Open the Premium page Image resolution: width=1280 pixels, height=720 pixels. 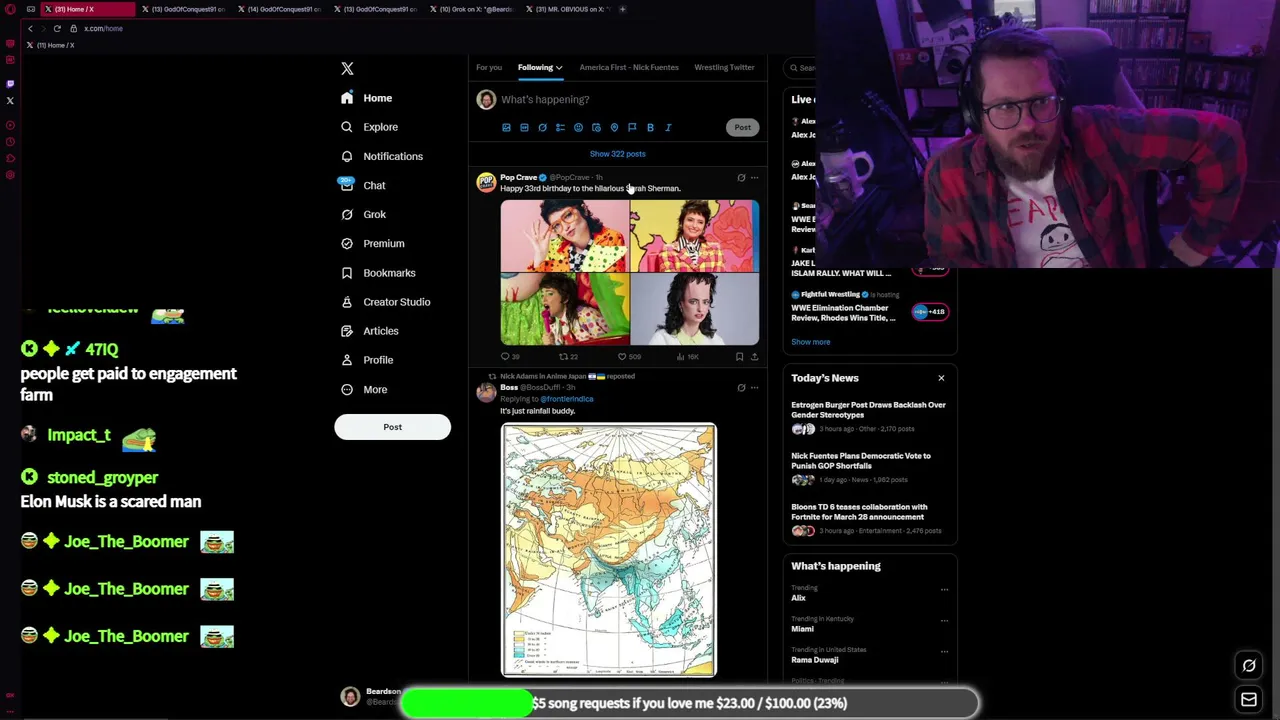tap(372, 243)
